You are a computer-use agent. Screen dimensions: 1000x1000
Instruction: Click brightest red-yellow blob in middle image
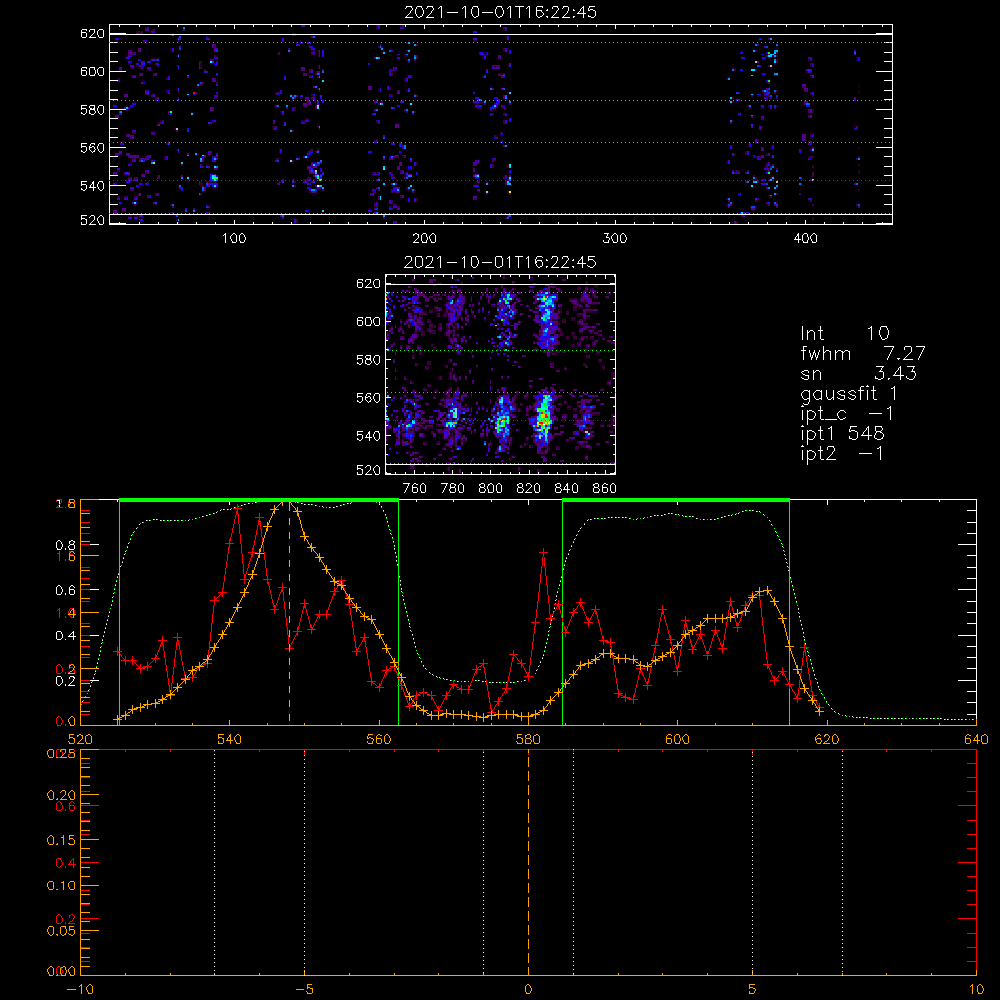543,418
